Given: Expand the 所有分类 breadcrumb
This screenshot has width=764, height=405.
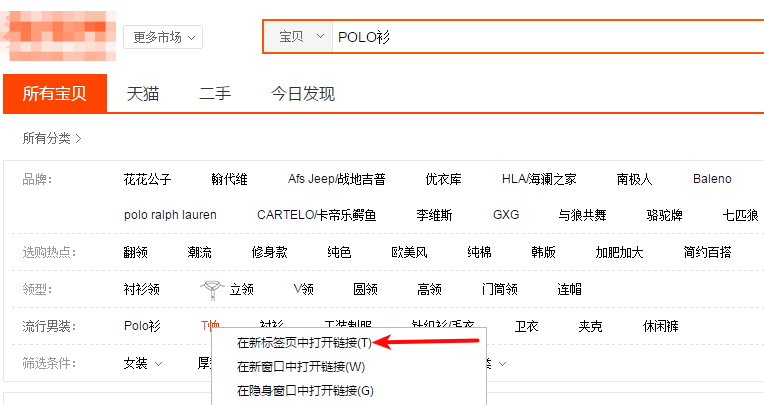Looking at the screenshot, I should 52,138.
